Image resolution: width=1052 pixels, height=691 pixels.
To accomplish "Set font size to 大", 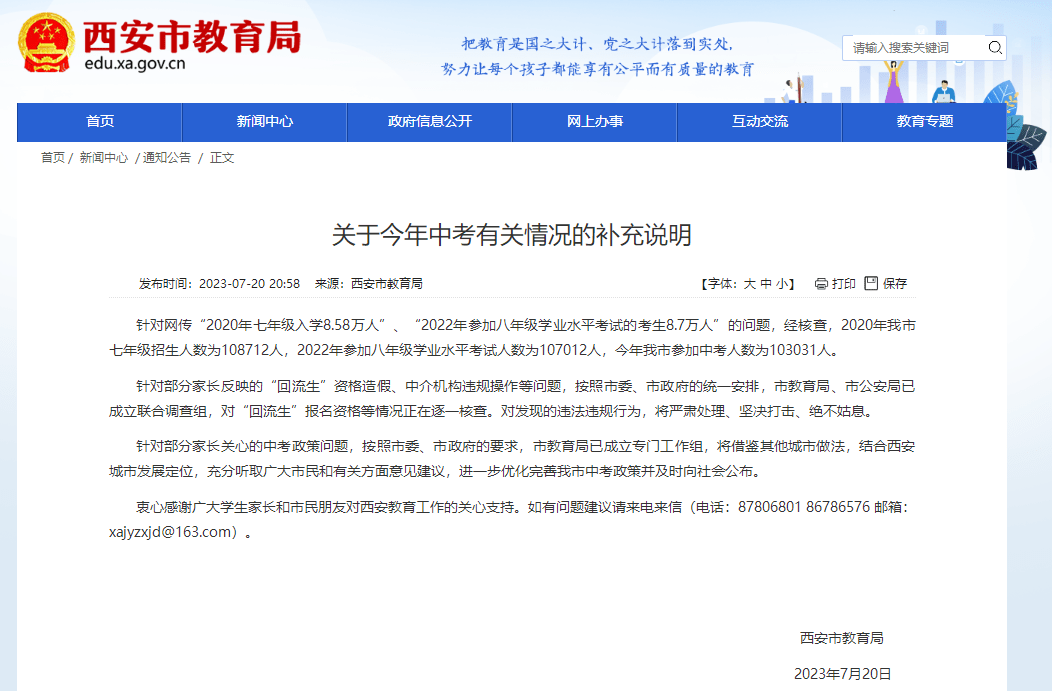I will (749, 284).
